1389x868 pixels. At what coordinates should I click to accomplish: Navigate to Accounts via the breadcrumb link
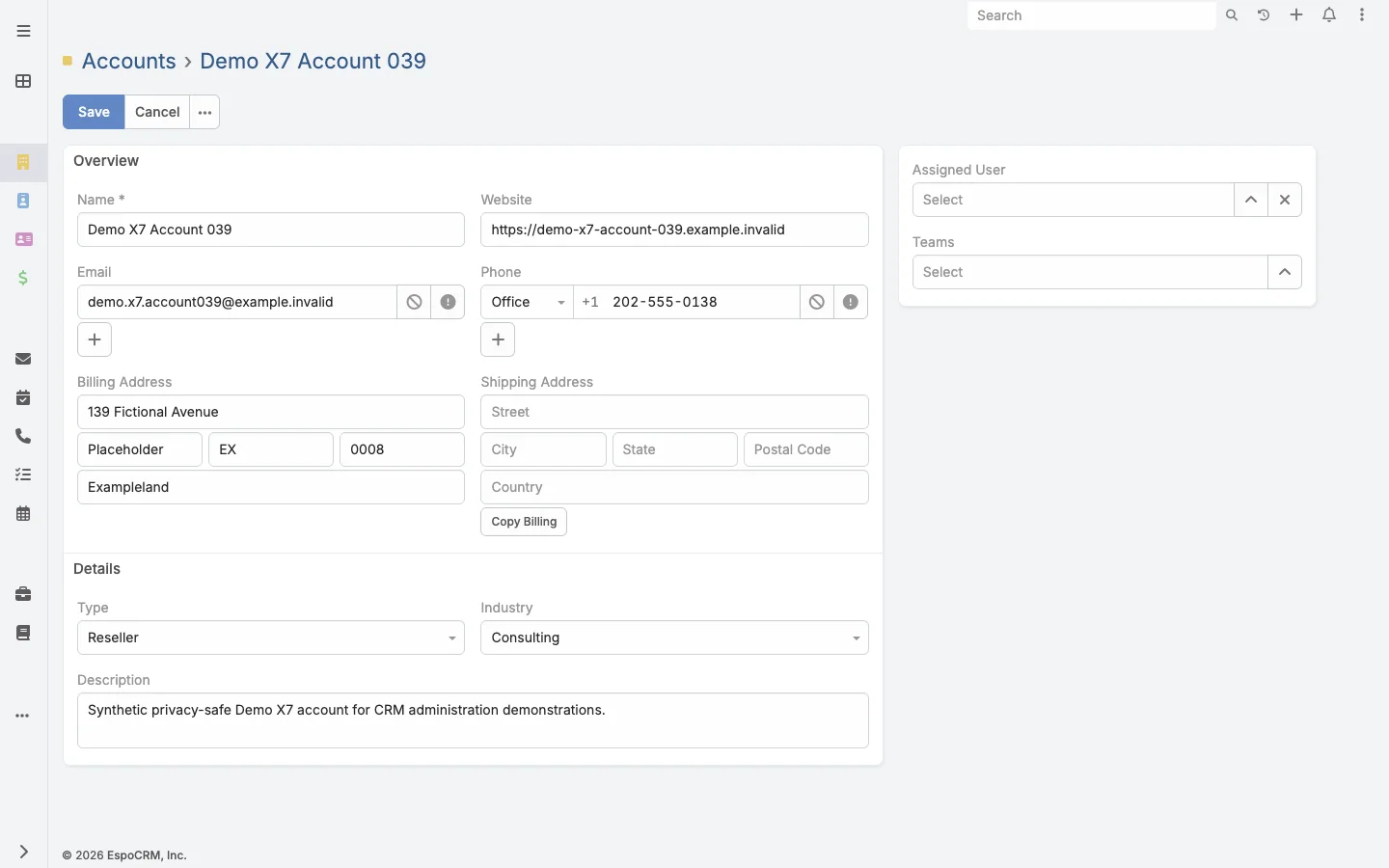point(129,61)
